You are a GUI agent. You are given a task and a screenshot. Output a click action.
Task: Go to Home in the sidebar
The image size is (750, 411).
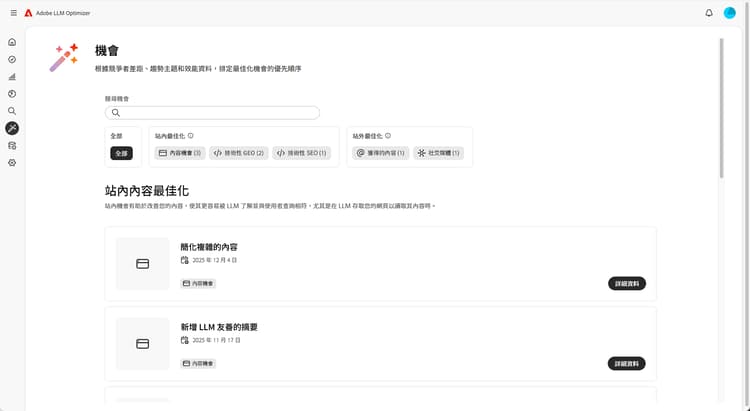[12, 42]
